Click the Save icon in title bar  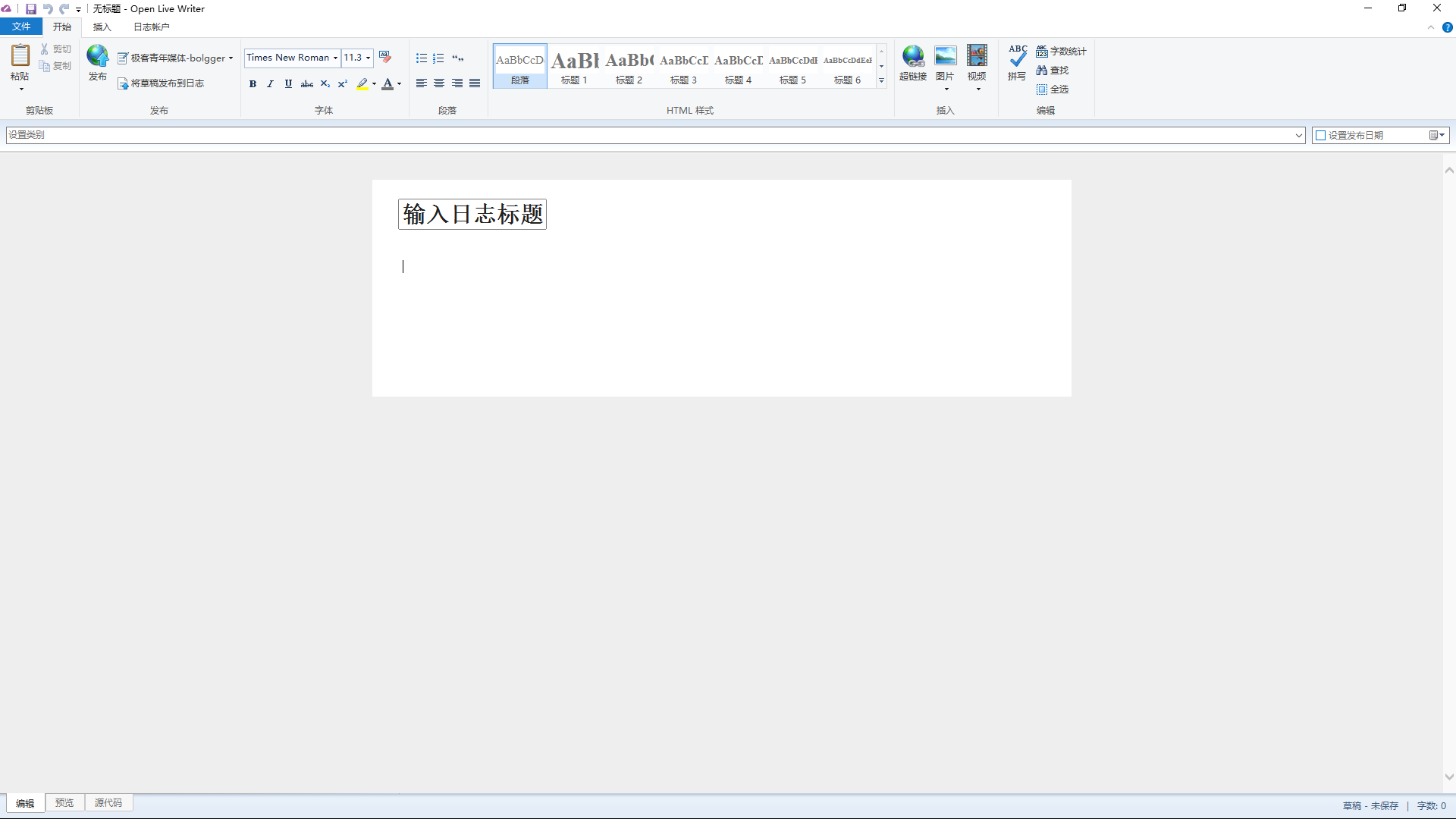[31, 9]
